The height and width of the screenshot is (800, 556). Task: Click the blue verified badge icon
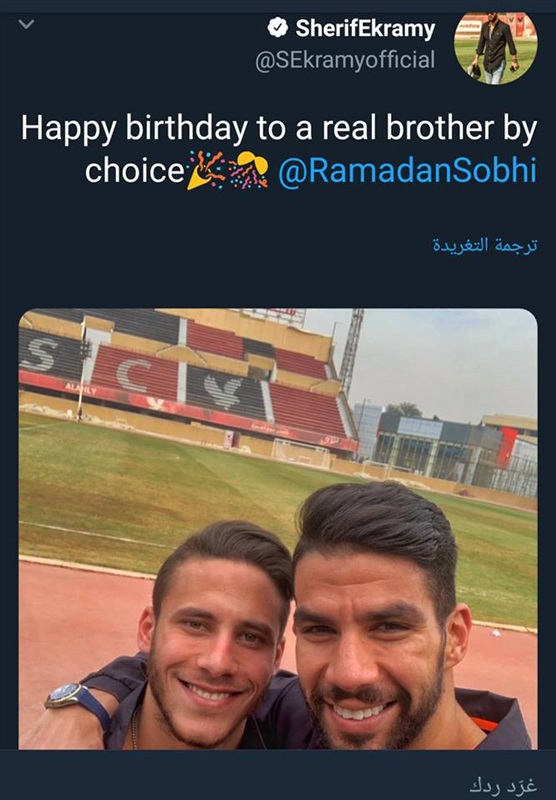pyautogui.click(x=278, y=28)
